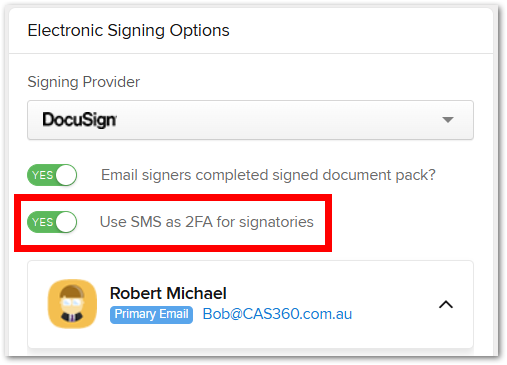Click the Robert Michael signer name
Viewport: 507px width, 365px height.
168,293
